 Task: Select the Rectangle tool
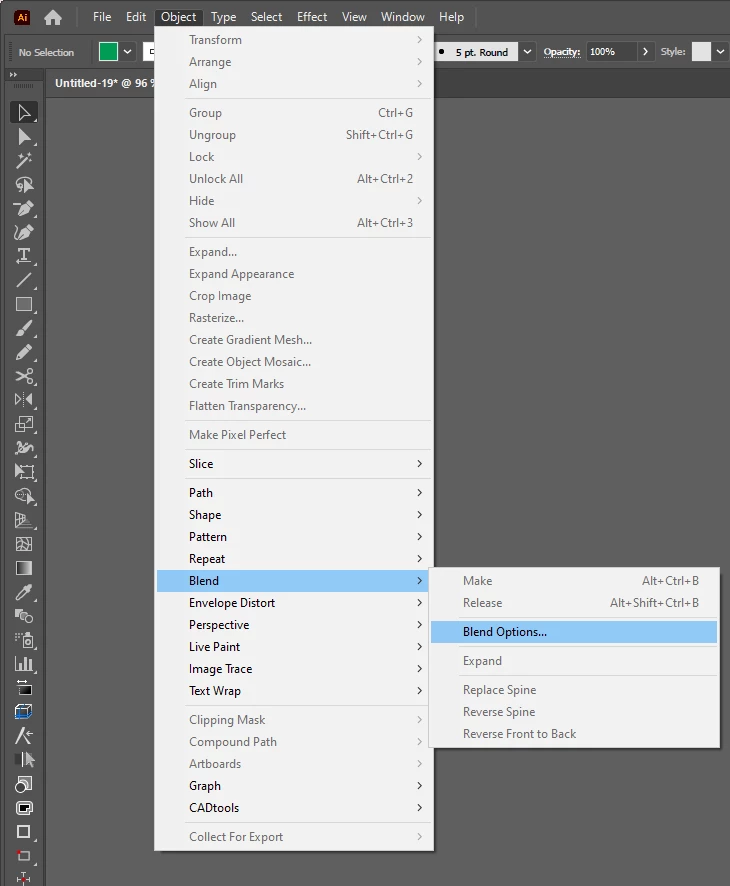24,304
